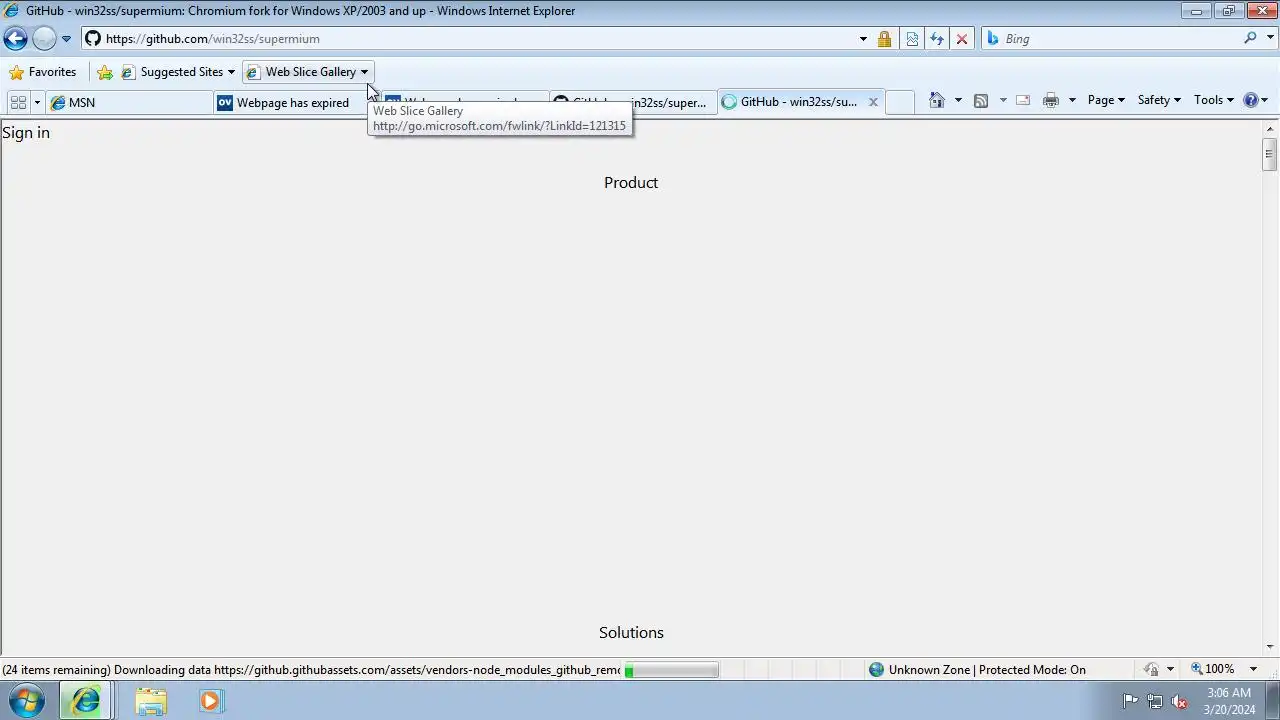Click the Unknown Zone globe icon

point(876,670)
